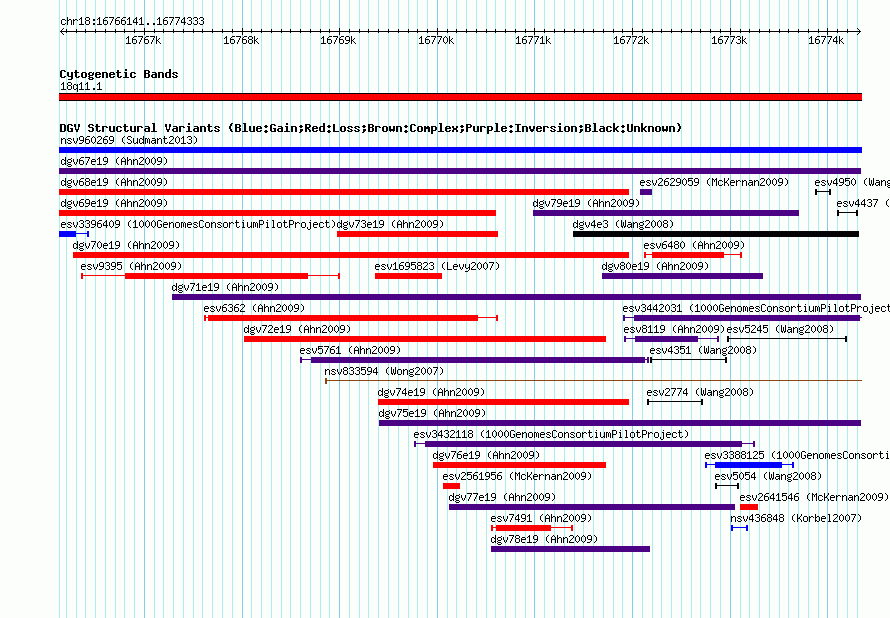The image size is (890, 618).
Task: Click the esv2641546 (McKernan2009) variant label
Action: (x=814, y=497)
